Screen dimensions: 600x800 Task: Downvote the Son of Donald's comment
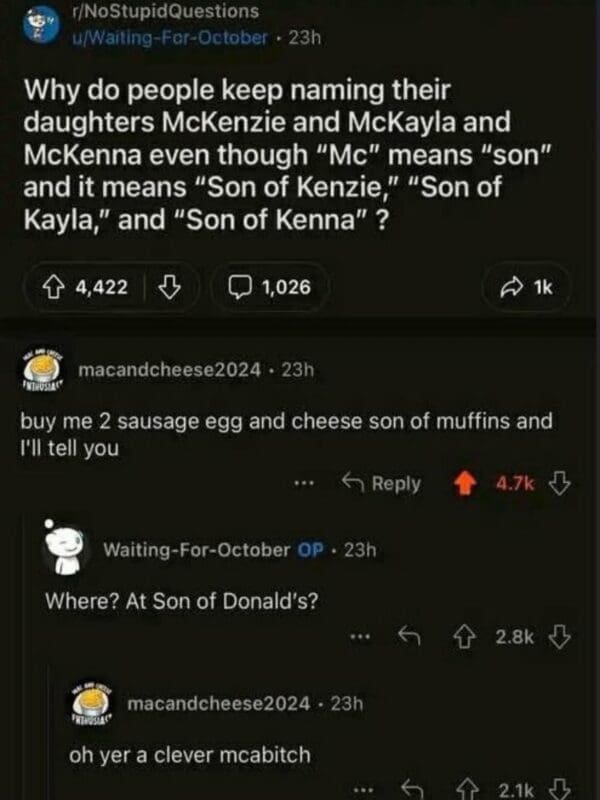(561, 634)
